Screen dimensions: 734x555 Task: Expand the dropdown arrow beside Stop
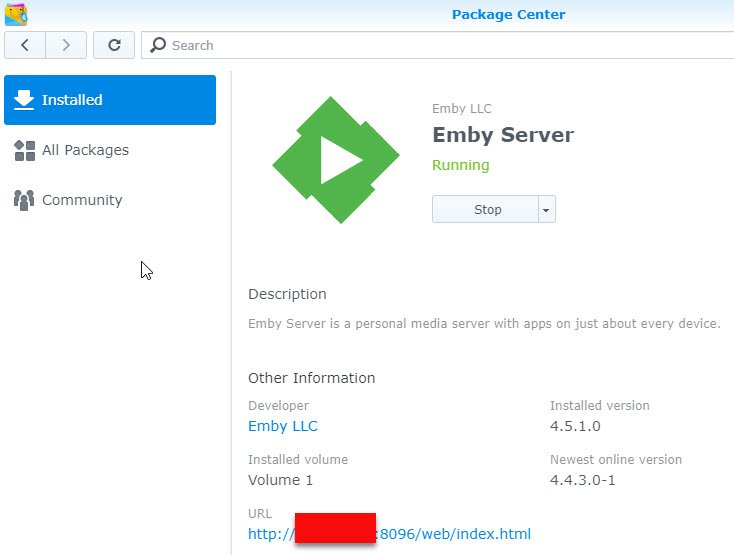click(x=546, y=210)
